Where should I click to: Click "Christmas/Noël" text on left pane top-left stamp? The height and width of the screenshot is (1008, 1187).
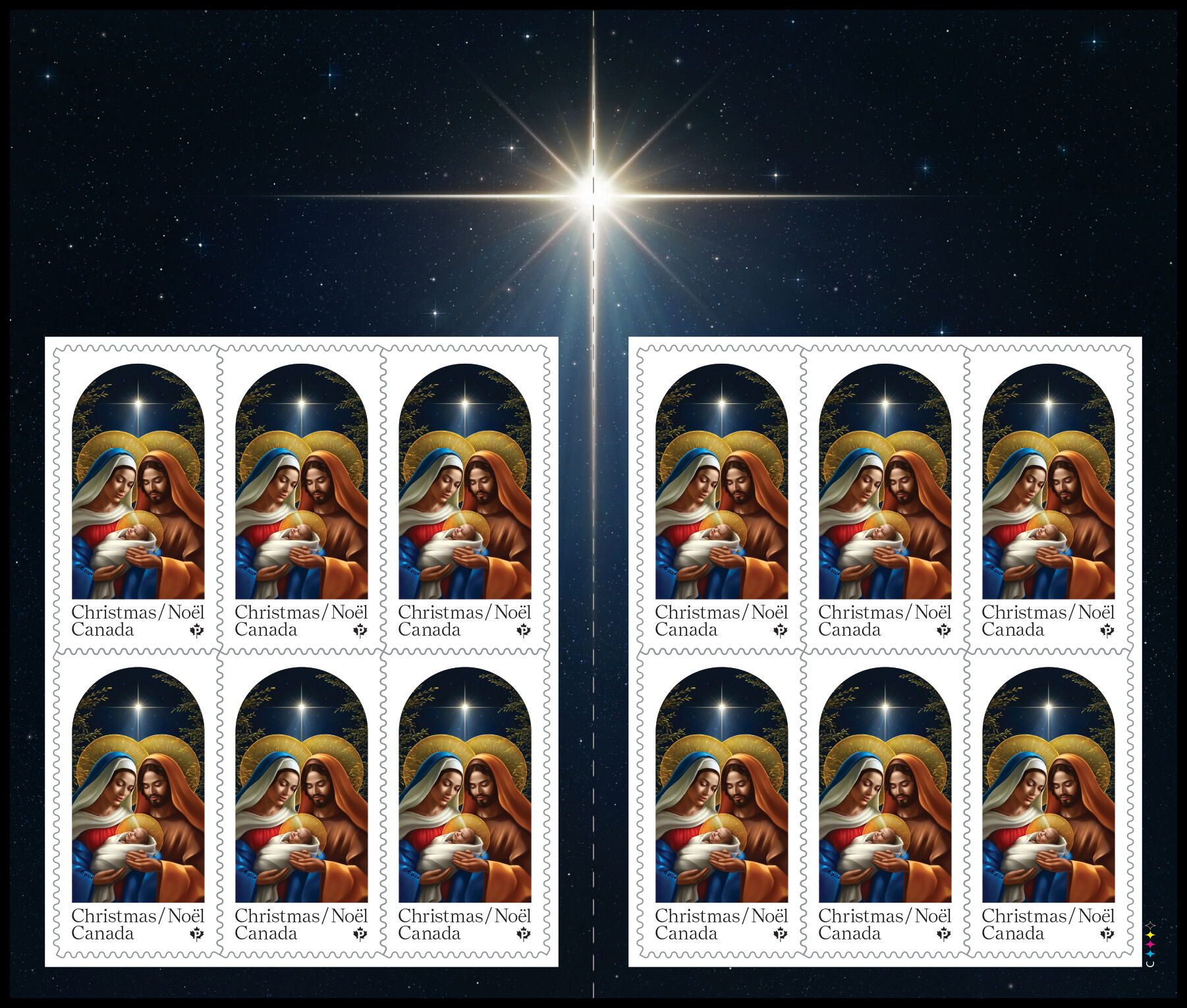click(138, 612)
